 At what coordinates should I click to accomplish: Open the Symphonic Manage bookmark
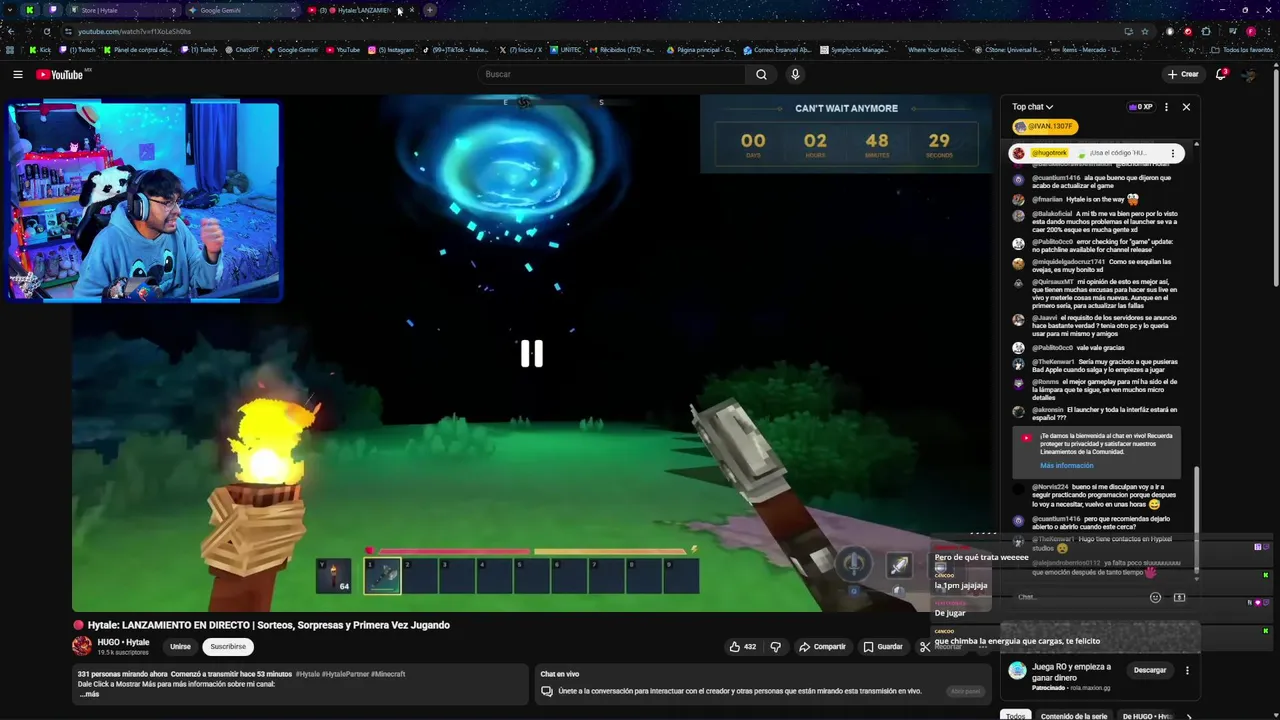[854, 49]
